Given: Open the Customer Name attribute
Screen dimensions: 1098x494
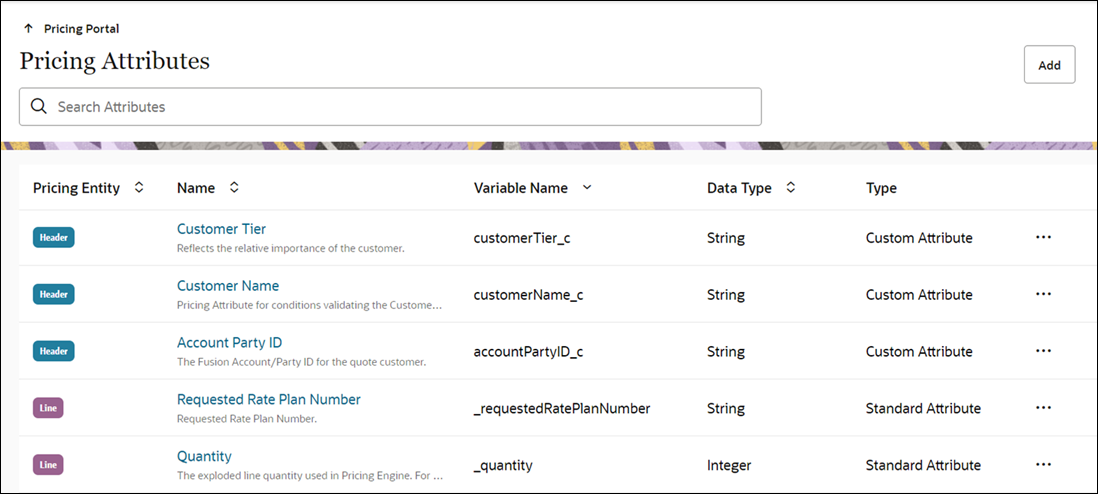Looking at the screenshot, I should (x=228, y=286).
